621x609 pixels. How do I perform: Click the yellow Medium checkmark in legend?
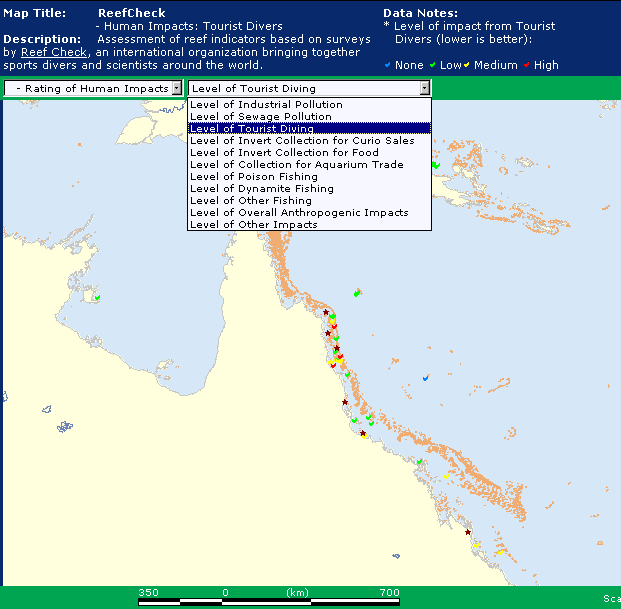tap(467, 65)
